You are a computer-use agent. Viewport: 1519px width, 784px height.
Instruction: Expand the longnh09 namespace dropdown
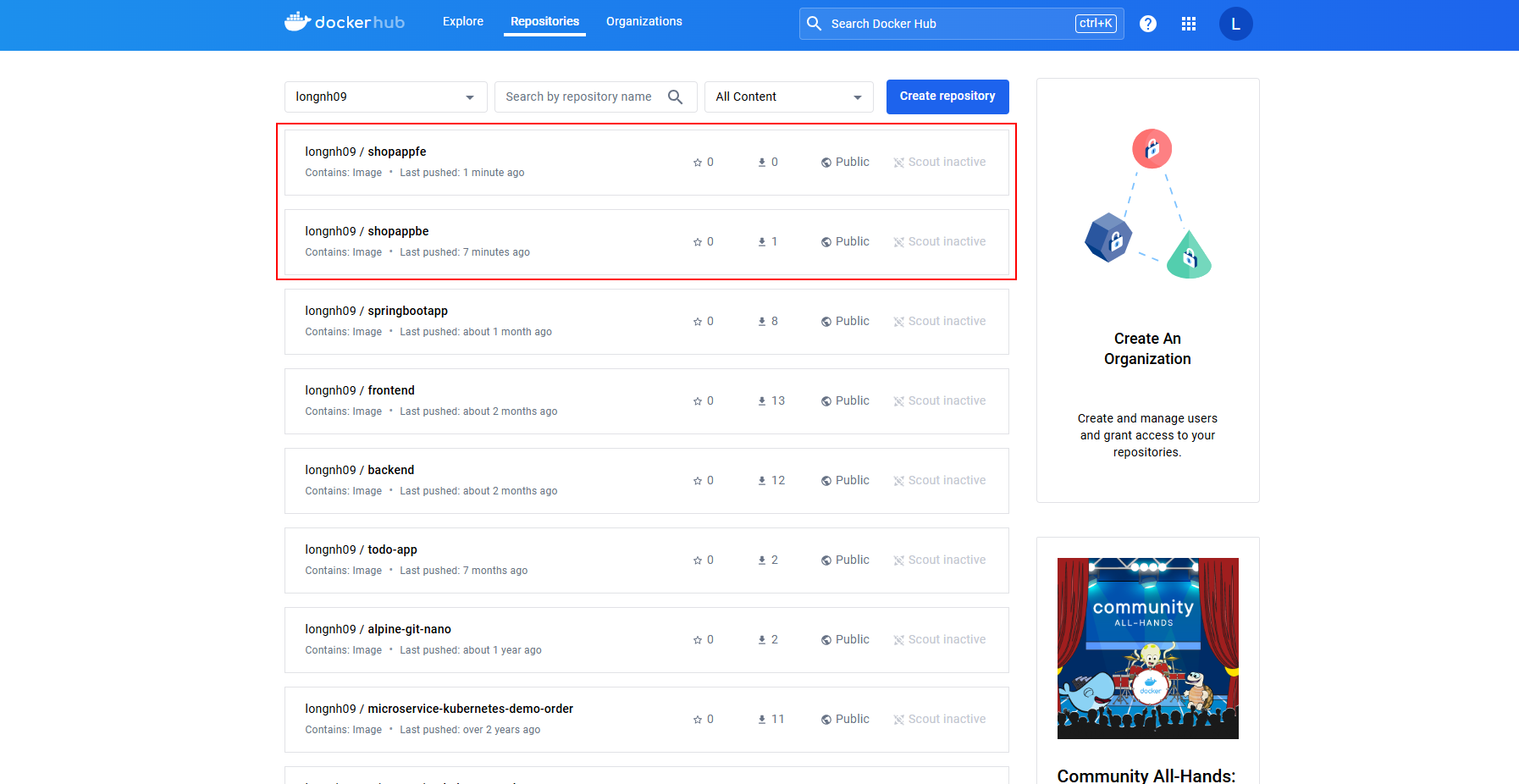tap(386, 97)
